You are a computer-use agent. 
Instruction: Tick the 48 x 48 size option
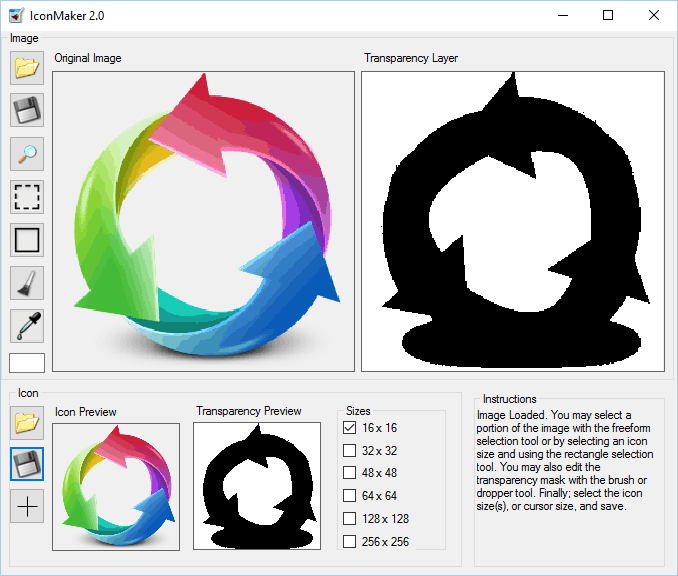click(x=349, y=473)
